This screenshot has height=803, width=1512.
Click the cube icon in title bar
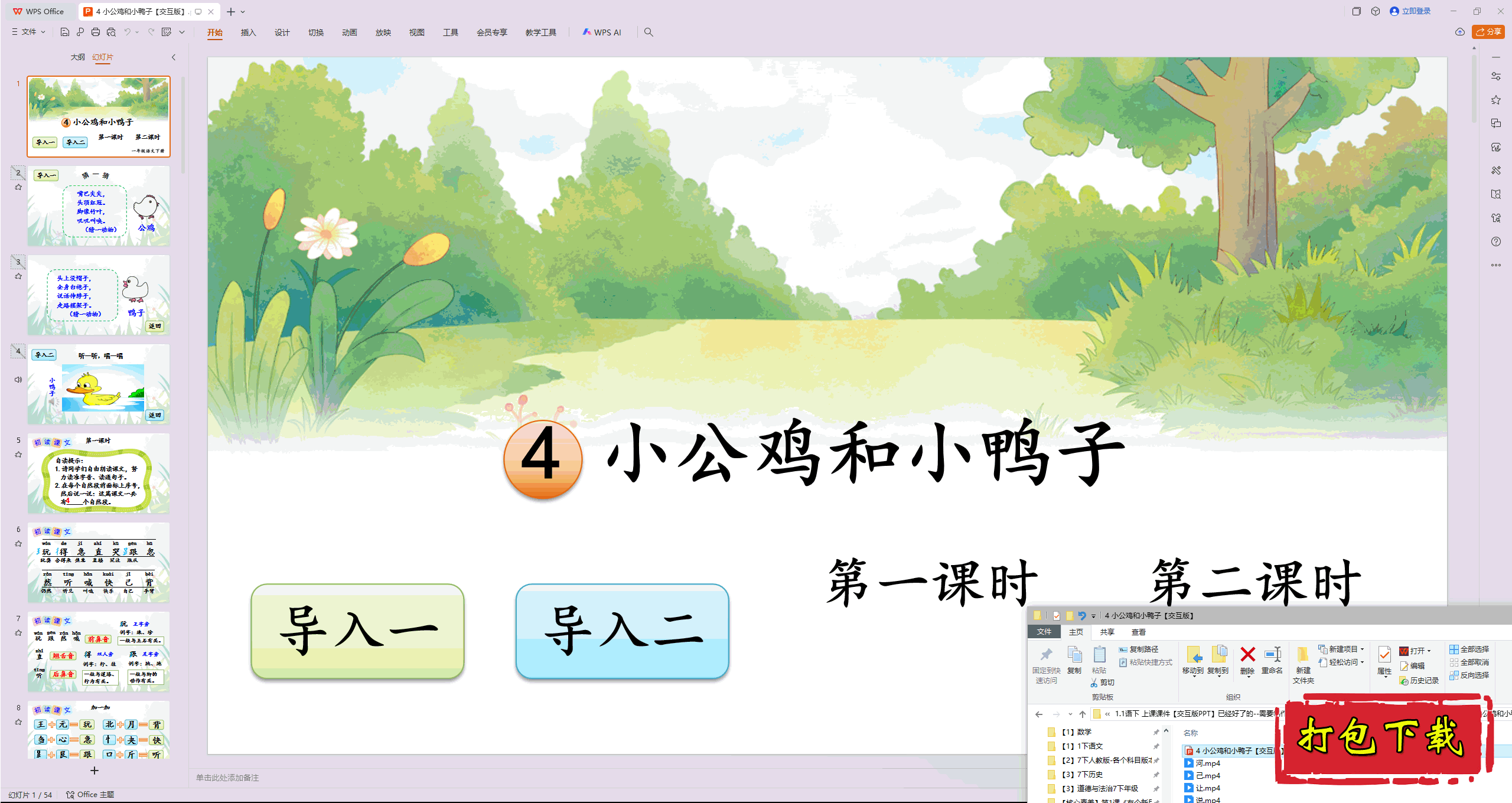pyautogui.click(x=1376, y=11)
